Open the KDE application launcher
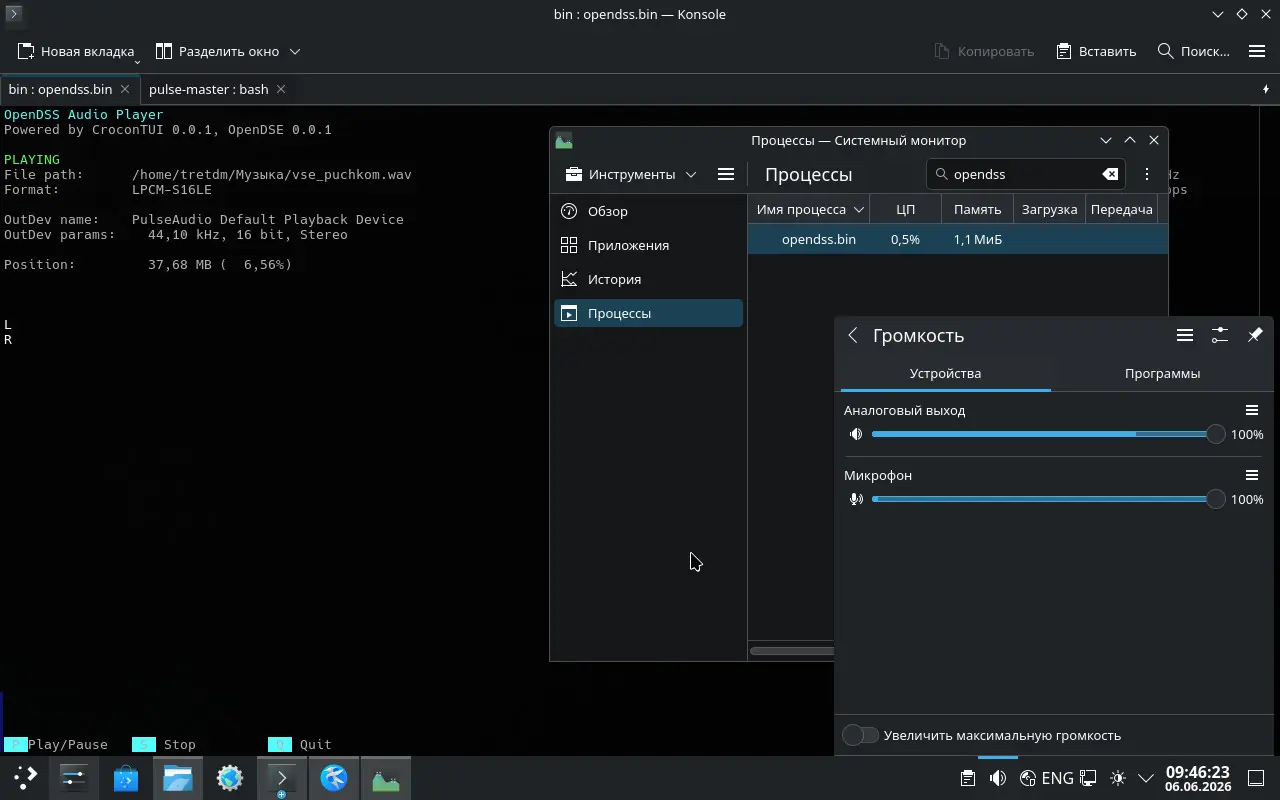 (x=26, y=777)
